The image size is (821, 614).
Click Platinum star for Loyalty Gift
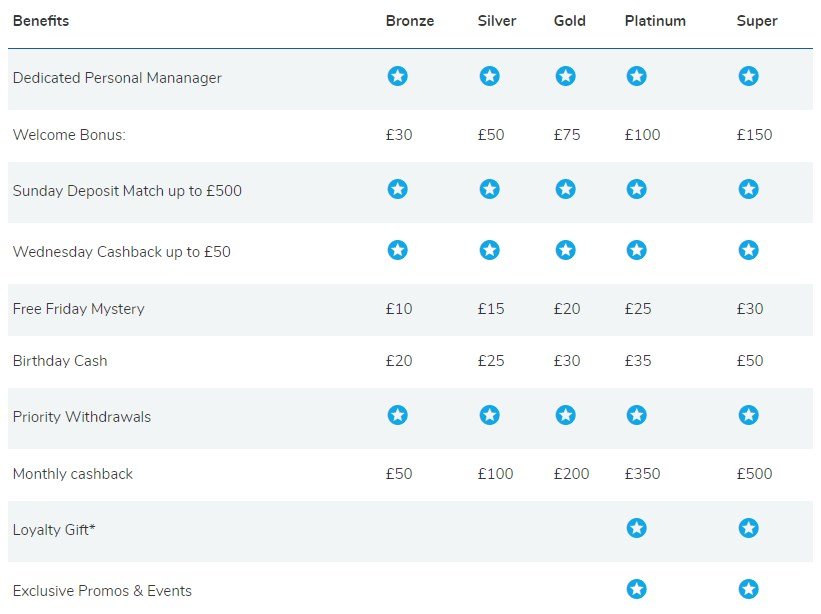click(636, 528)
